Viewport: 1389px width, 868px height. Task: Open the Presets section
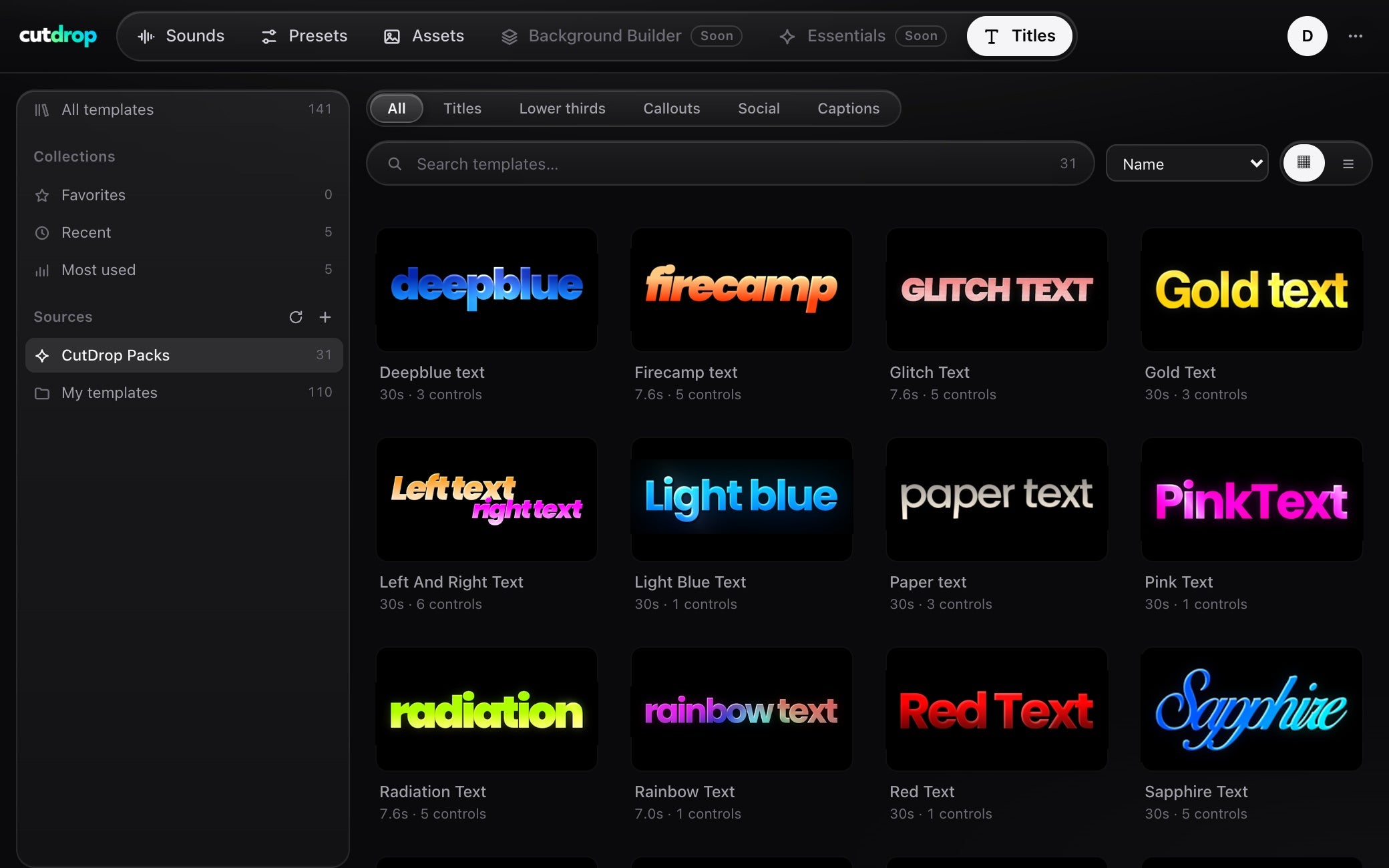tap(304, 36)
